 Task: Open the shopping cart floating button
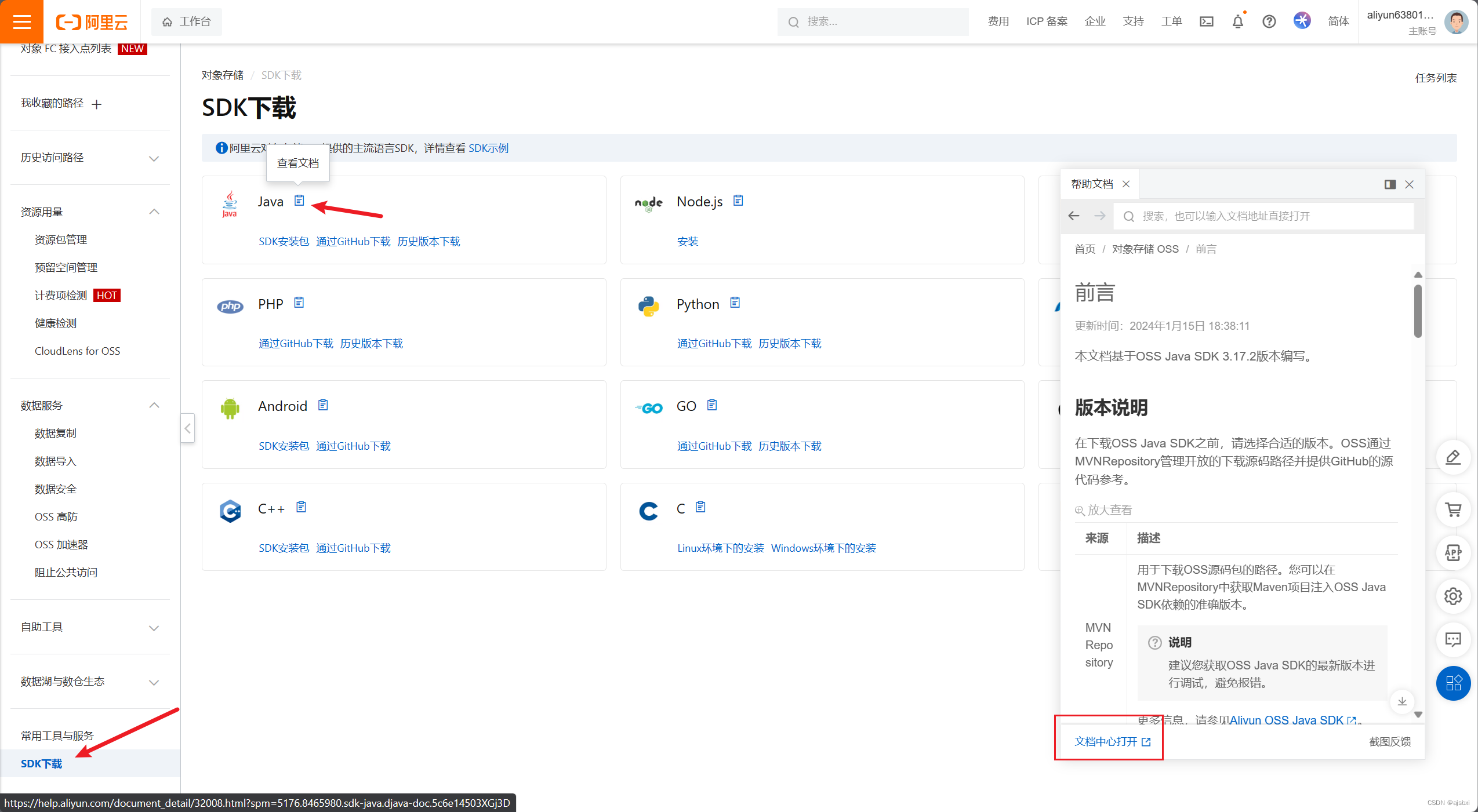[1453, 510]
